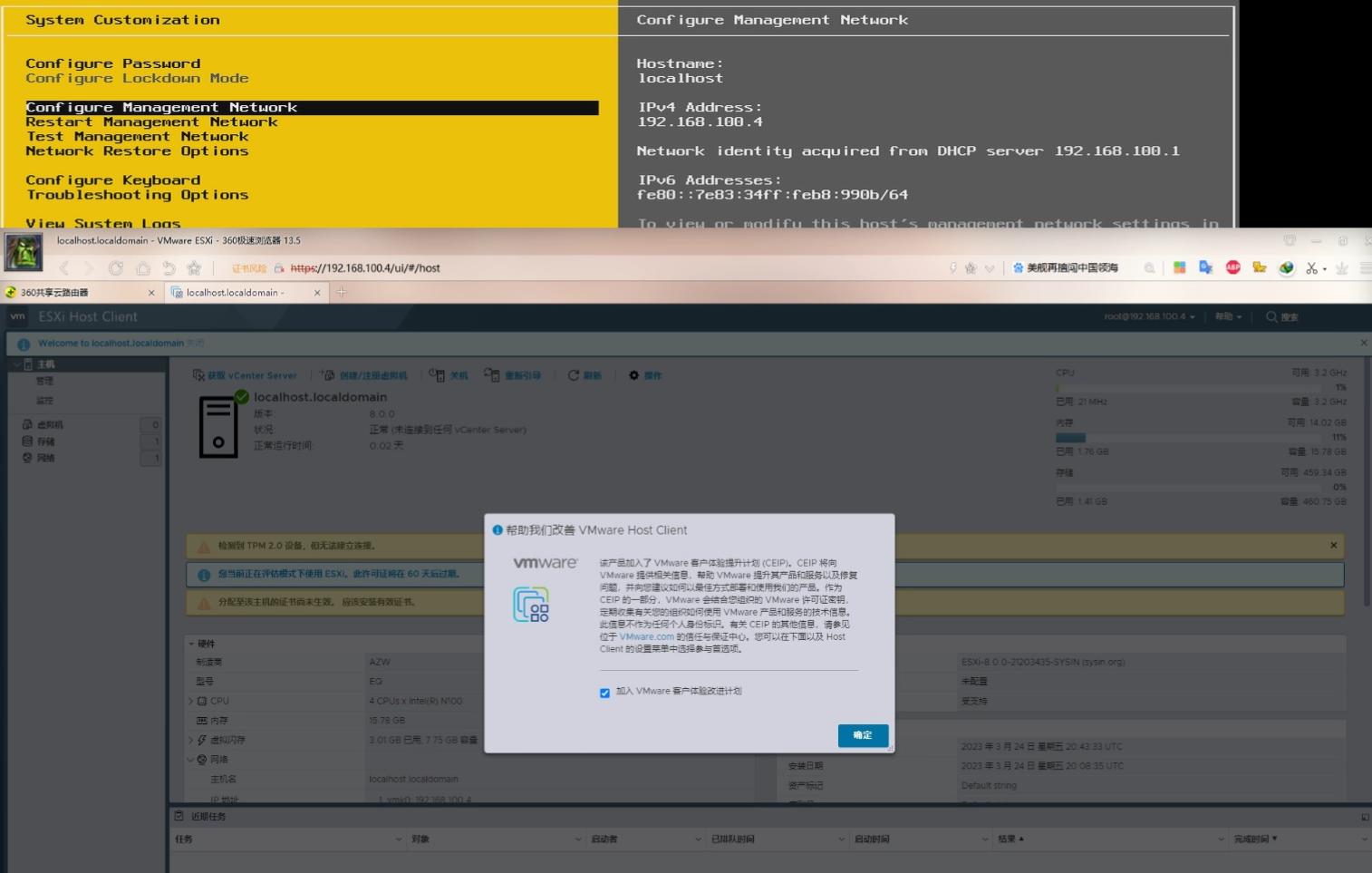Click the evaluation mode info icon
This screenshot has height=873, width=1372.
coord(204,575)
